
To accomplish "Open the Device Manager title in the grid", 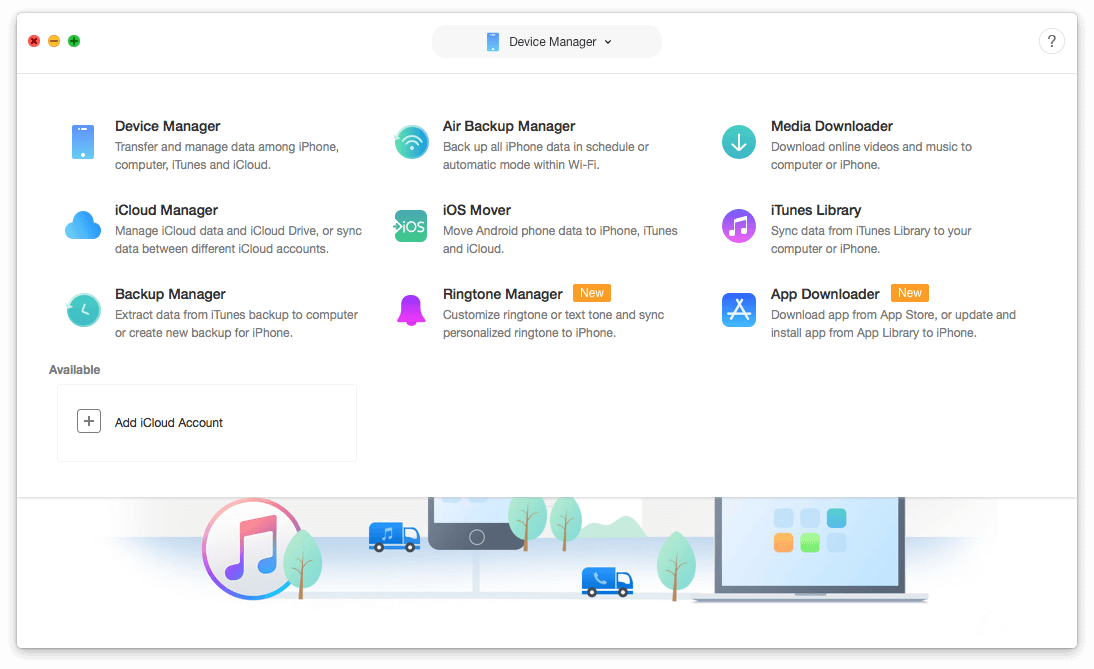I will [167, 126].
